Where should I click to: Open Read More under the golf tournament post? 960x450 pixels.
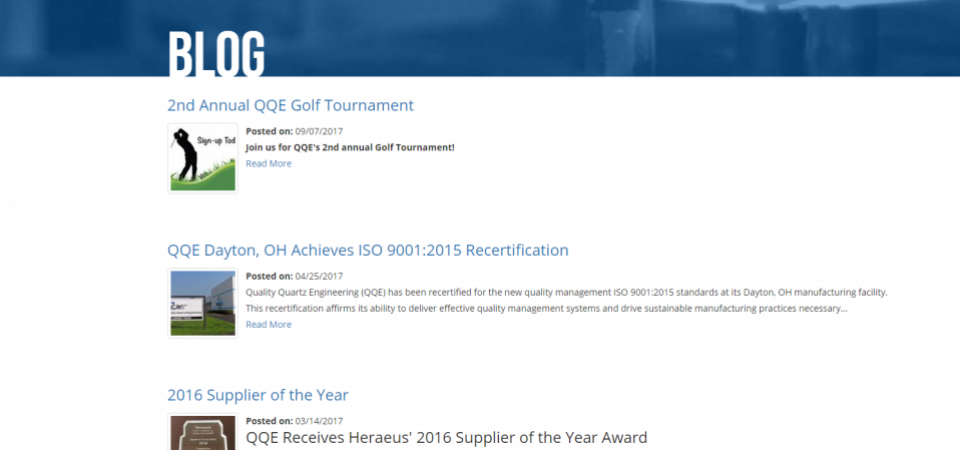click(x=268, y=163)
